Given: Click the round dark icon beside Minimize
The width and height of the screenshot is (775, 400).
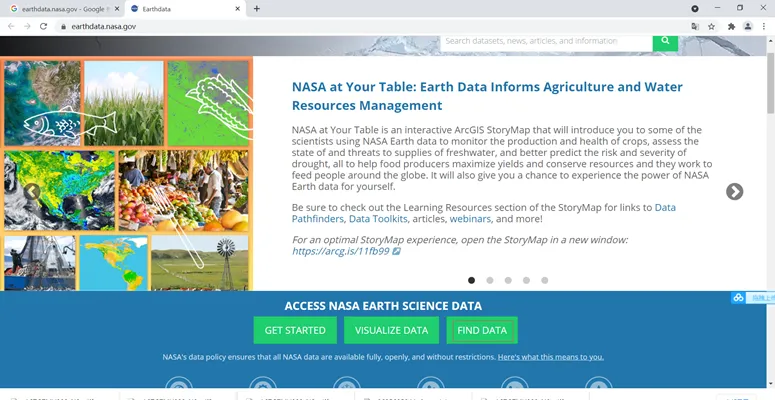Looking at the screenshot, I should pos(695,8).
